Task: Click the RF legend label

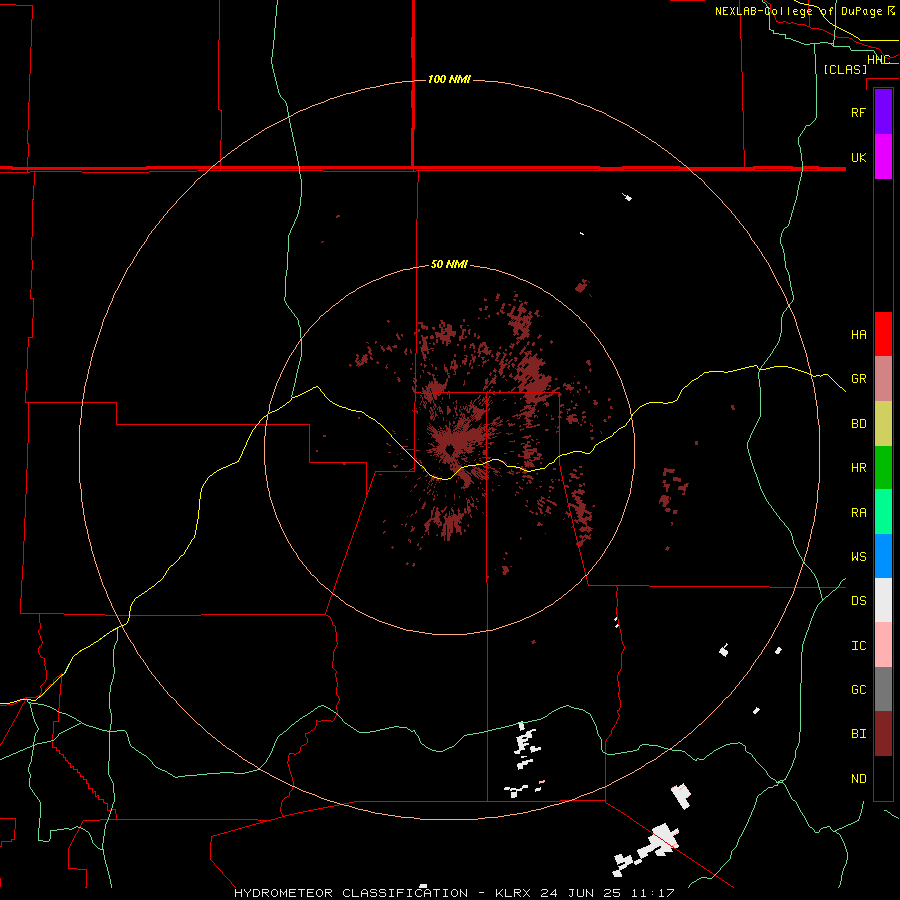Action: point(858,112)
